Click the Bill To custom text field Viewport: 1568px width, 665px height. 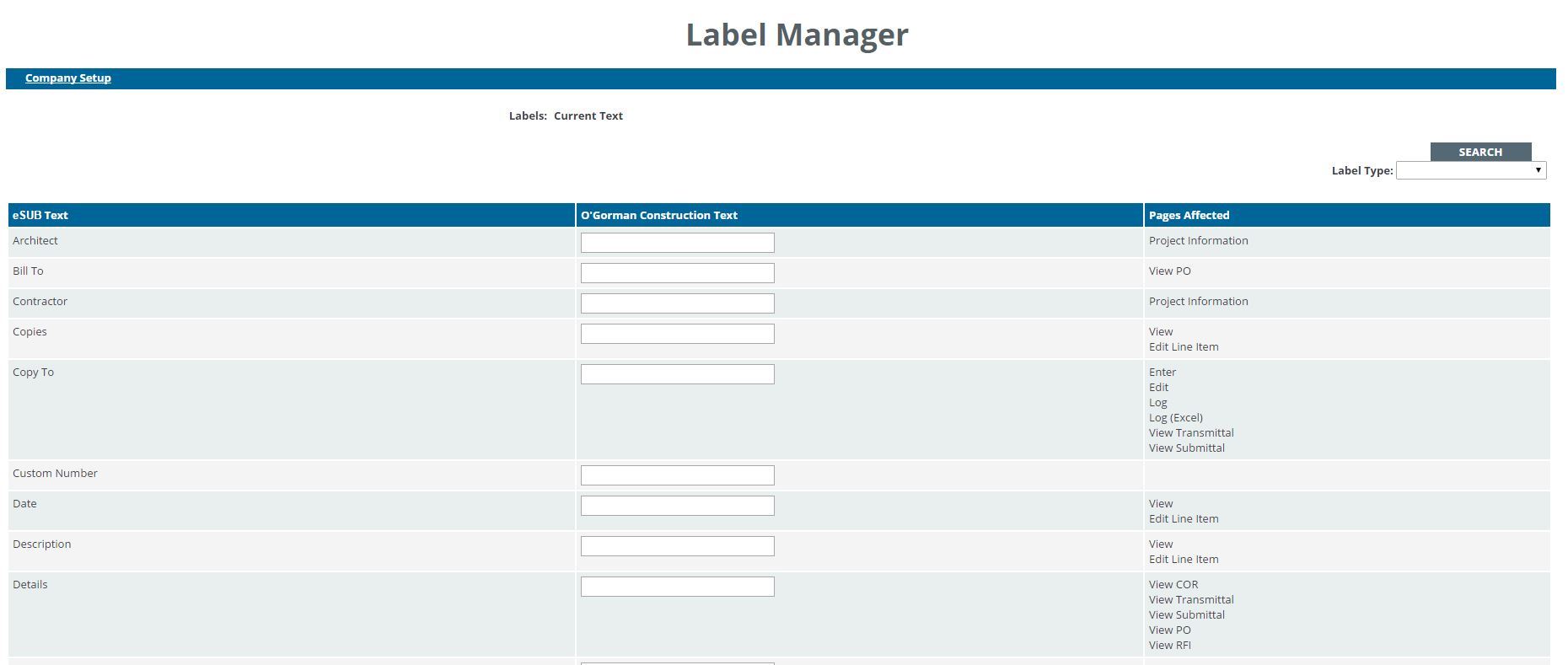coord(677,273)
